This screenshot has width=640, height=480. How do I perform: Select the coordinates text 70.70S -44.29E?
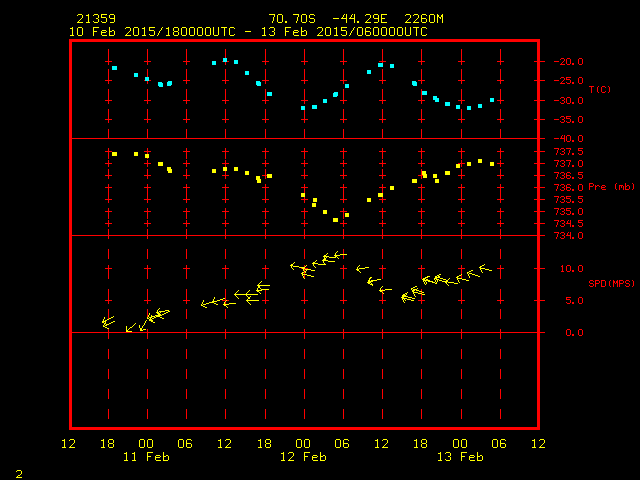328,19
